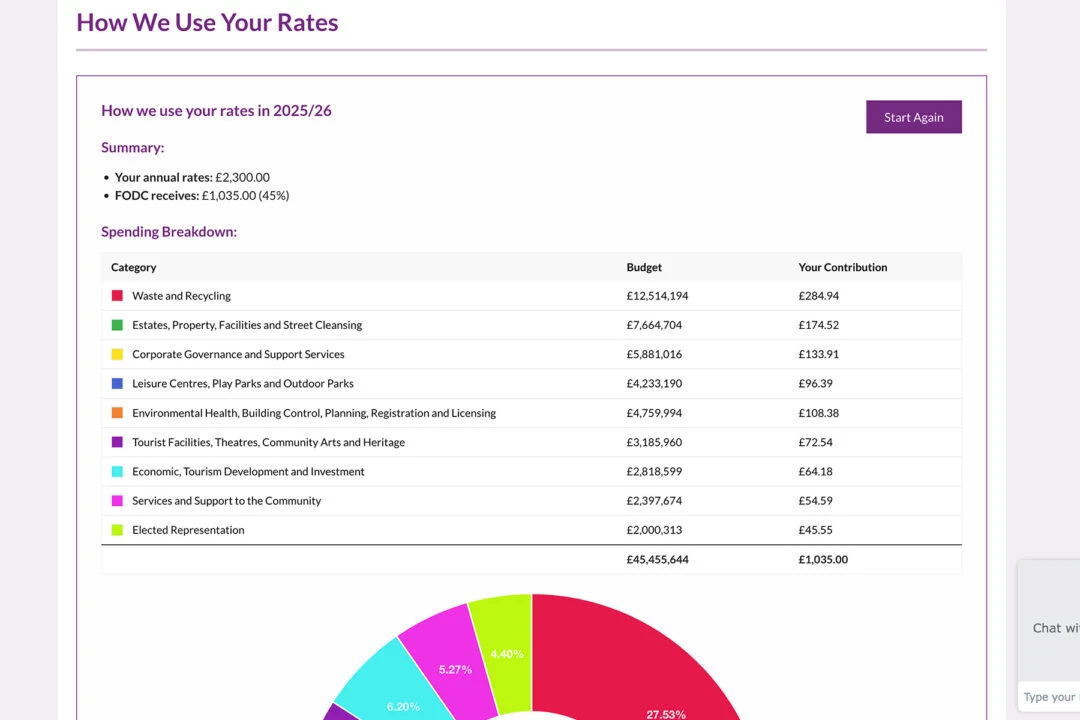Viewport: 1080px width, 720px height.
Task: Click the Your Contribution column header
Action: pos(842,267)
